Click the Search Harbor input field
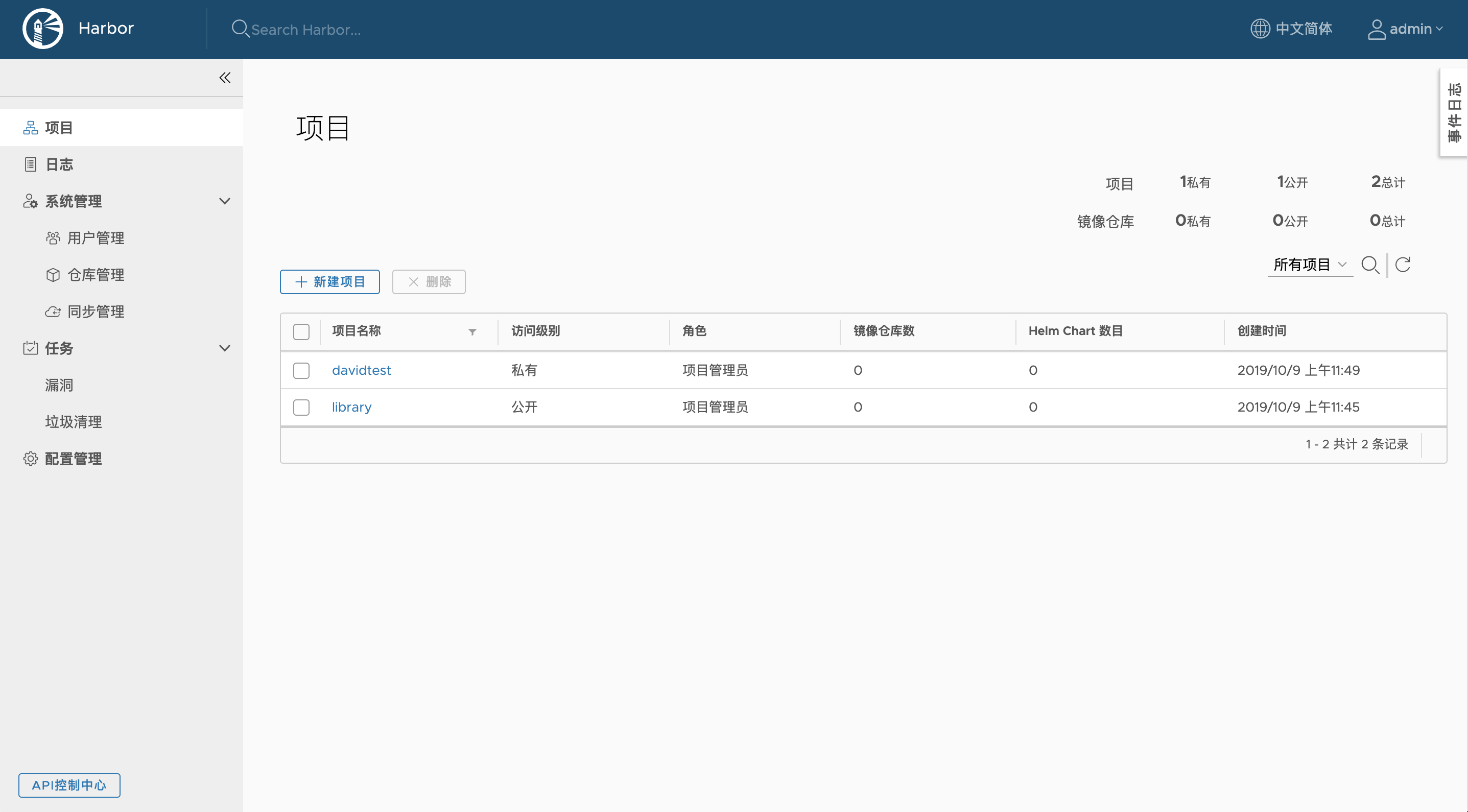The image size is (1468, 812). coord(306,30)
